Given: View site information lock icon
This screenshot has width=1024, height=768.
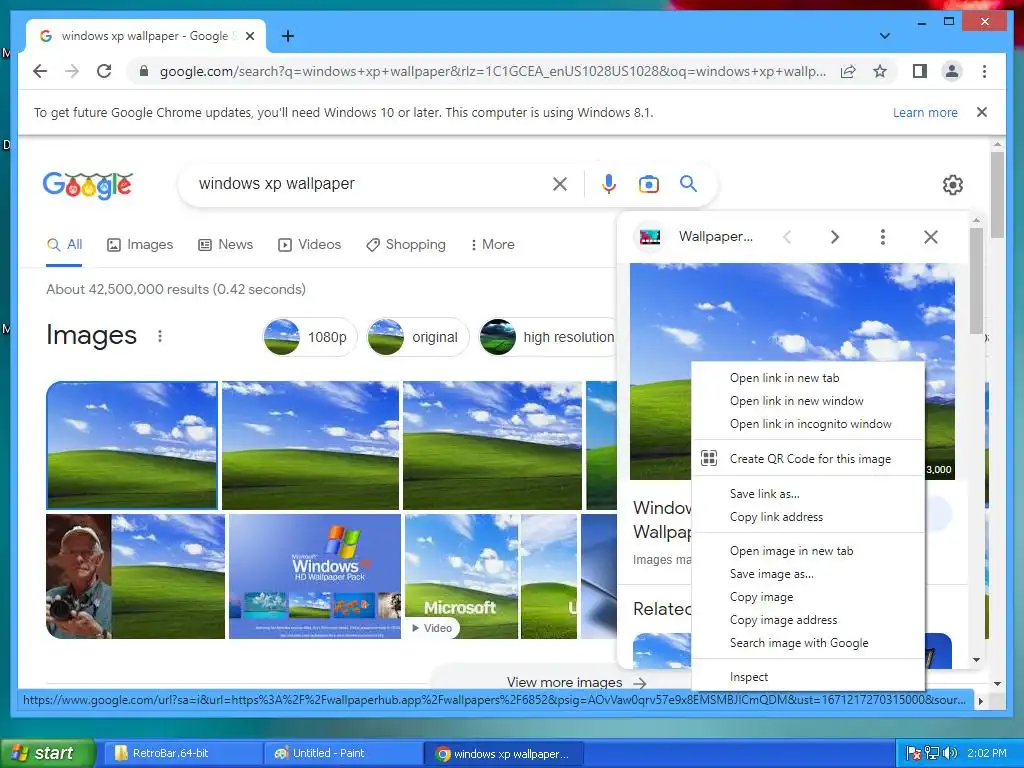Looking at the screenshot, I should pyautogui.click(x=144, y=71).
